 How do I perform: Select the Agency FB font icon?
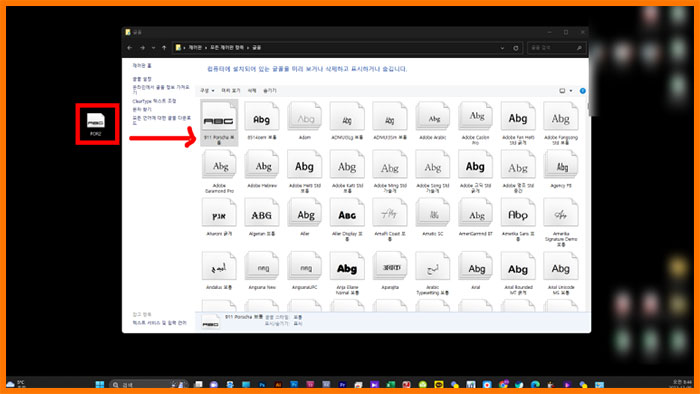pyautogui.click(x=561, y=165)
